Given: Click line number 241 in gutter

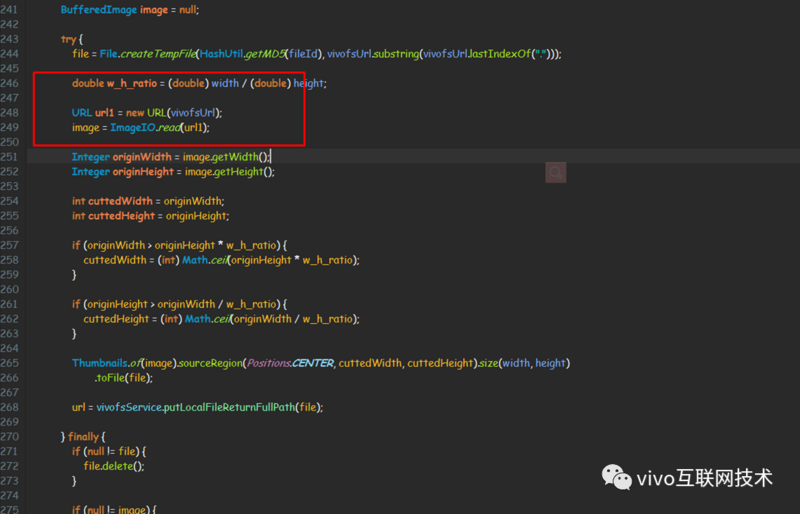Looking at the screenshot, I should (9, 10).
